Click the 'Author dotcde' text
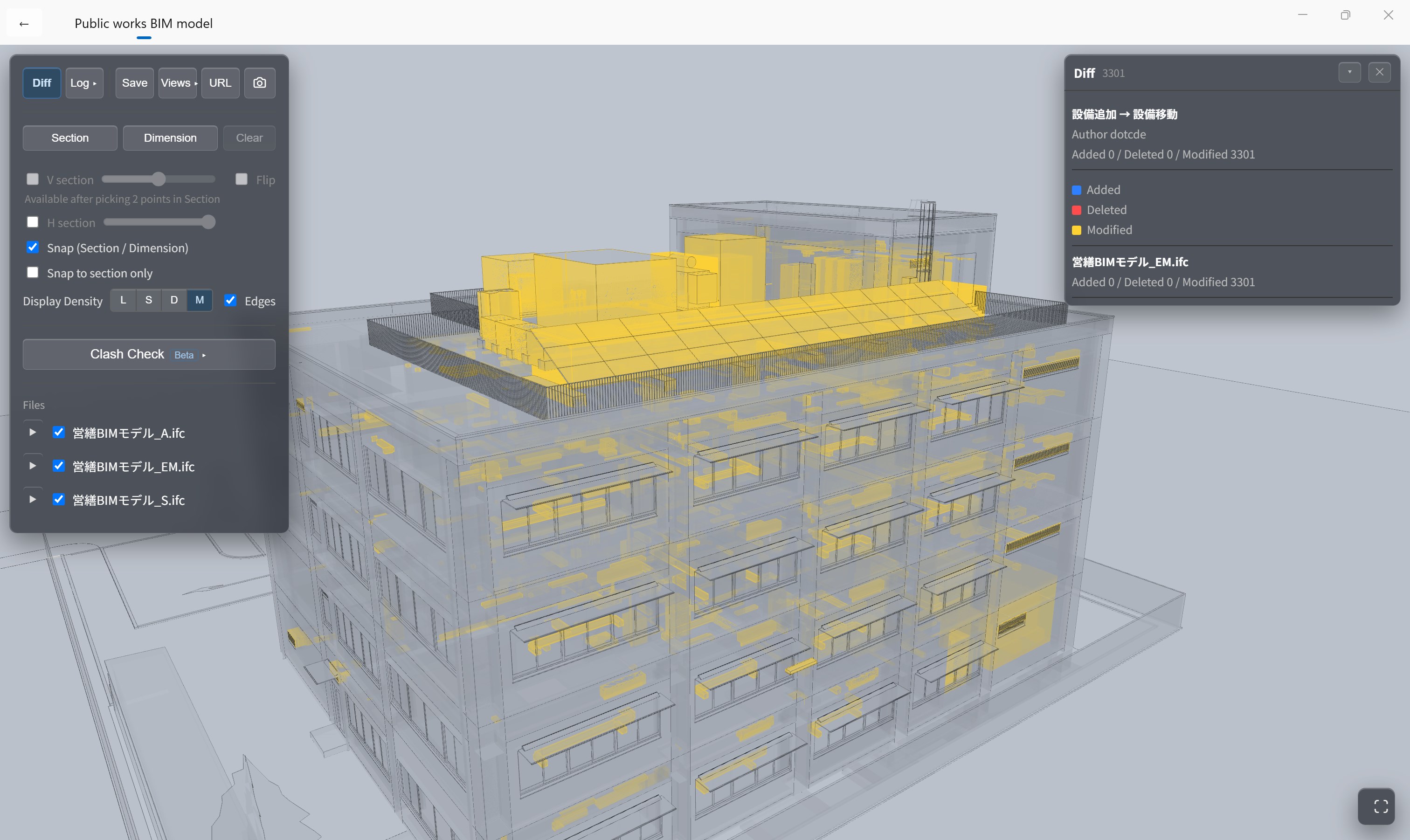Screen dimensions: 1410x840 coord(1108,134)
